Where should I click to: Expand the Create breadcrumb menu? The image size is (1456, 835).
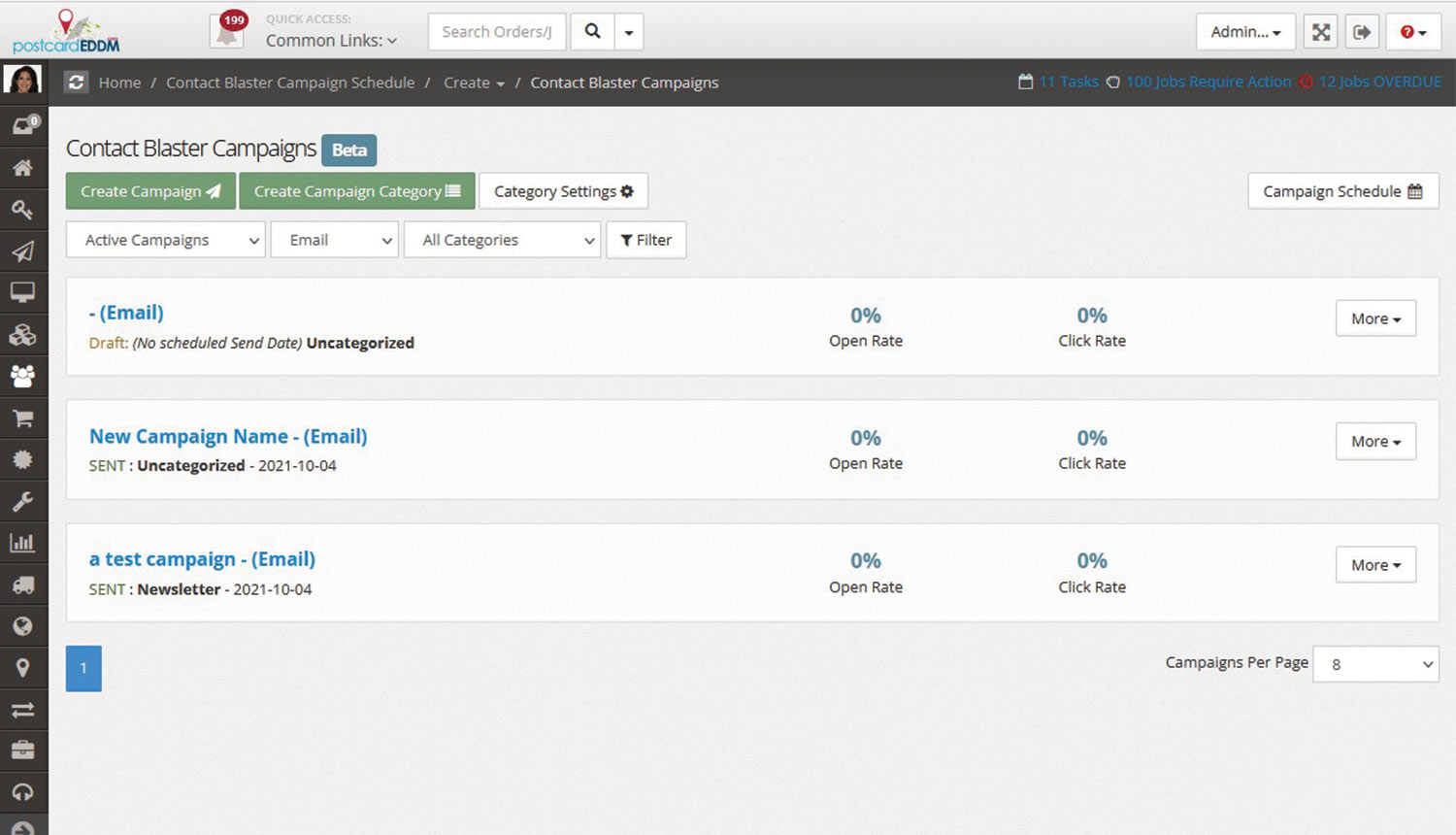click(474, 83)
